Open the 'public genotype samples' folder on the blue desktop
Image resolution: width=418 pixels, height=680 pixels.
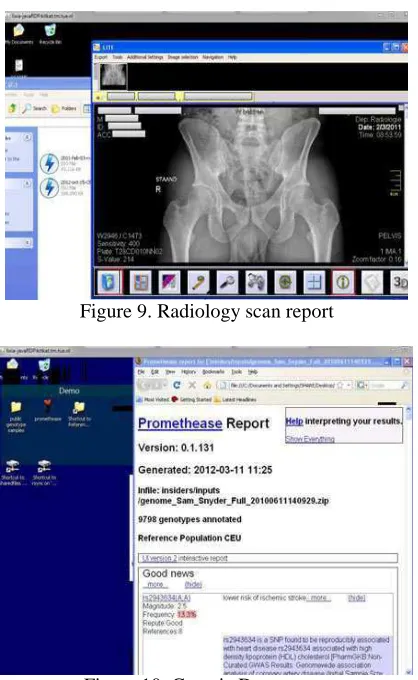(16, 417)
